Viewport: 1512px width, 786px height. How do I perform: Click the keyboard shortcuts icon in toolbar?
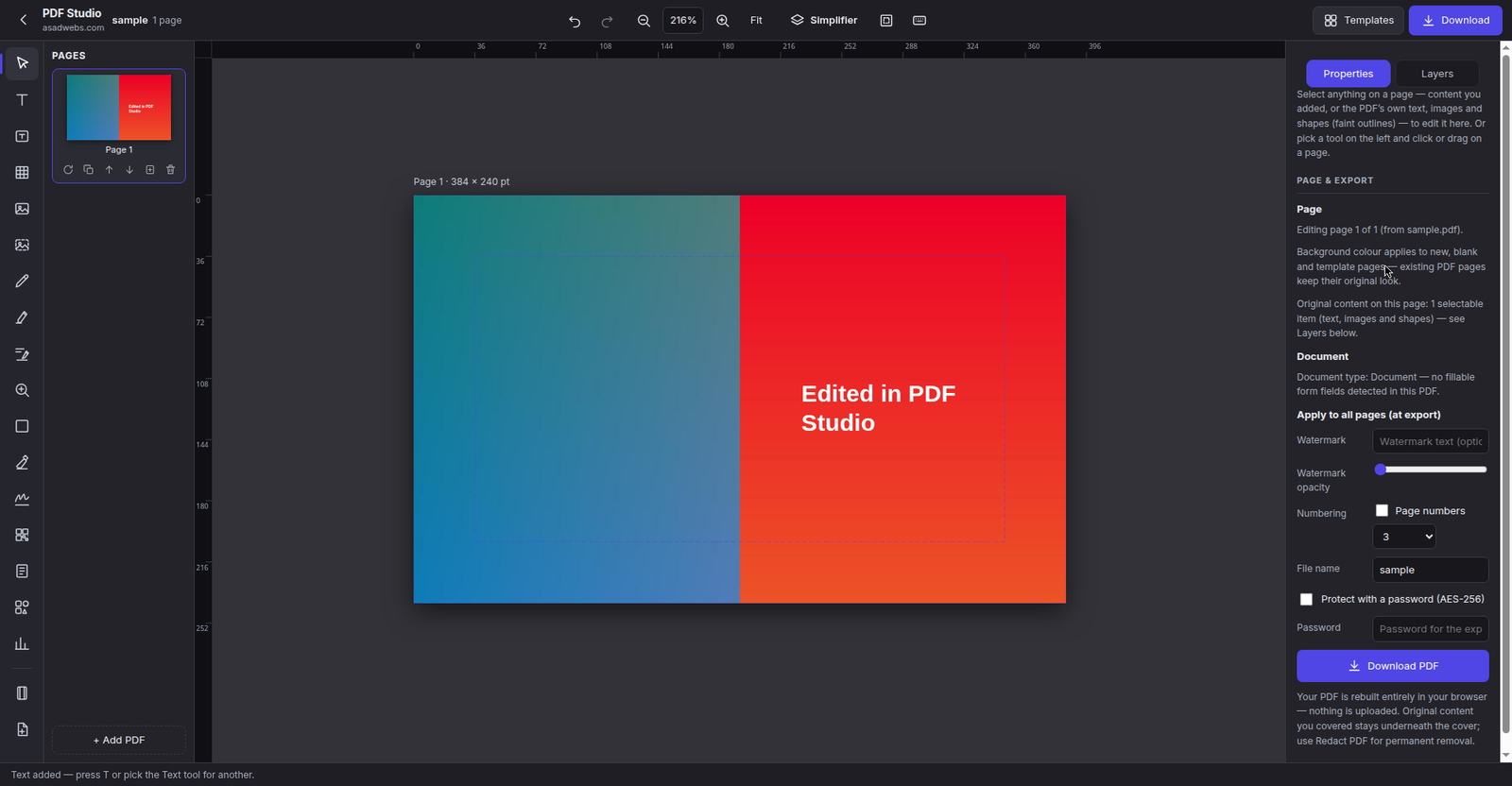point(919,21)
